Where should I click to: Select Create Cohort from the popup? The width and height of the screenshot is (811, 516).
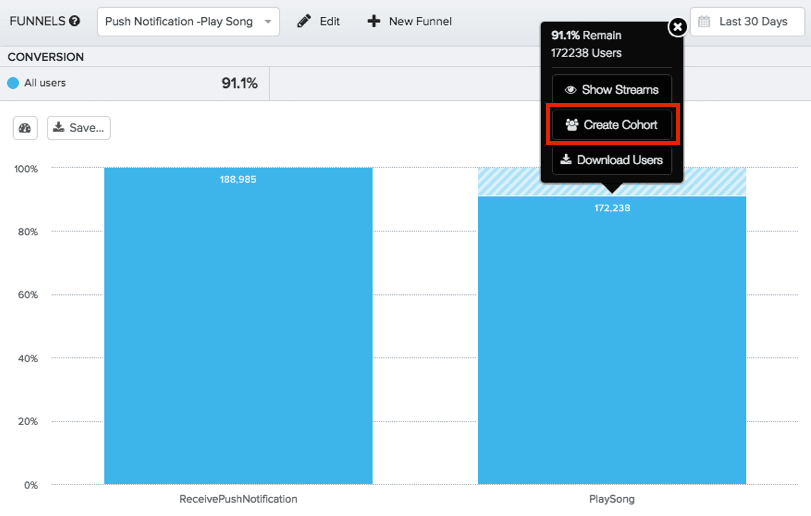pyautogui.click(x=611, y=125)
